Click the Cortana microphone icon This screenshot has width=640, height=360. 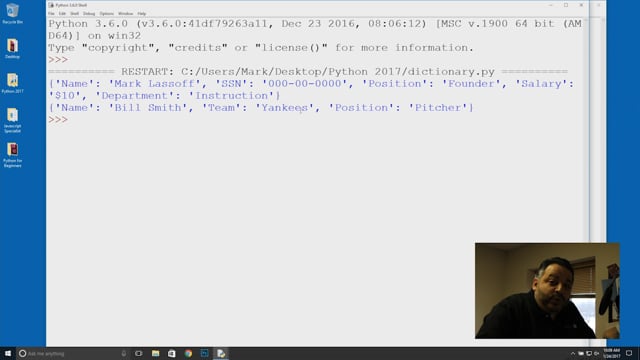(124, 353)
